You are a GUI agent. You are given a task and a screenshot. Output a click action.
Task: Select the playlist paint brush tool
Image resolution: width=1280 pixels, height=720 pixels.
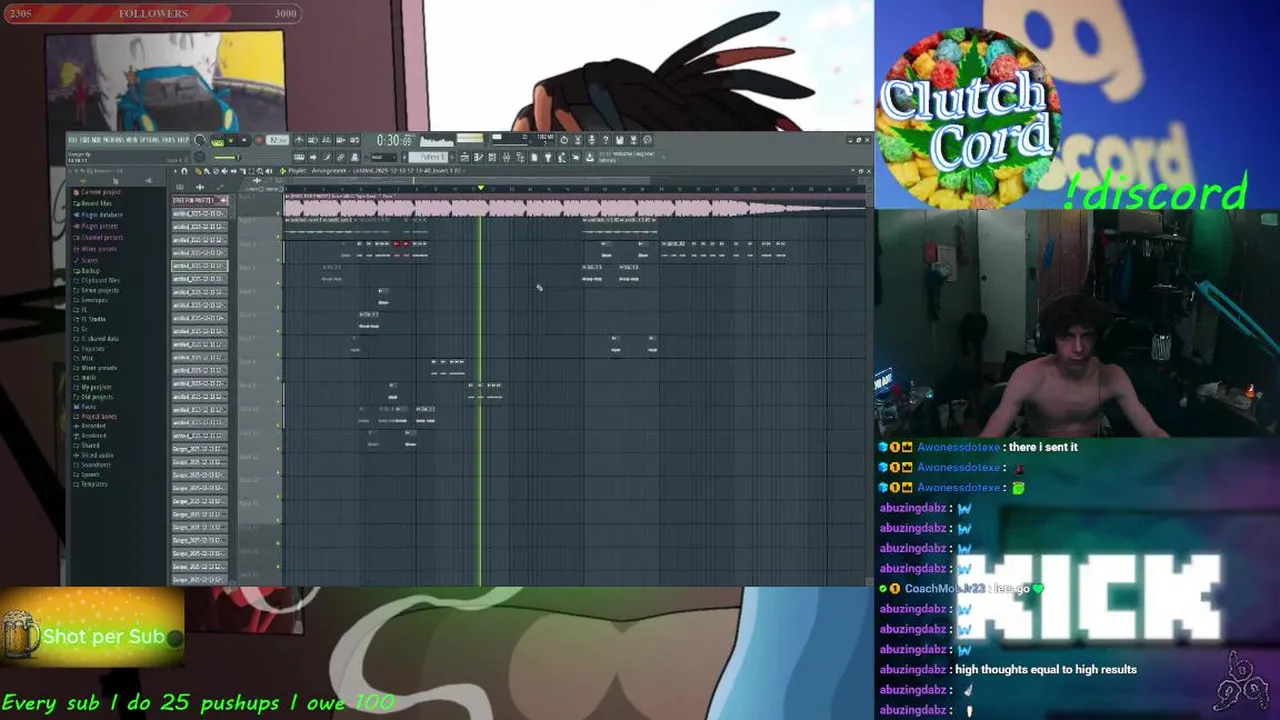pos(207,171)
